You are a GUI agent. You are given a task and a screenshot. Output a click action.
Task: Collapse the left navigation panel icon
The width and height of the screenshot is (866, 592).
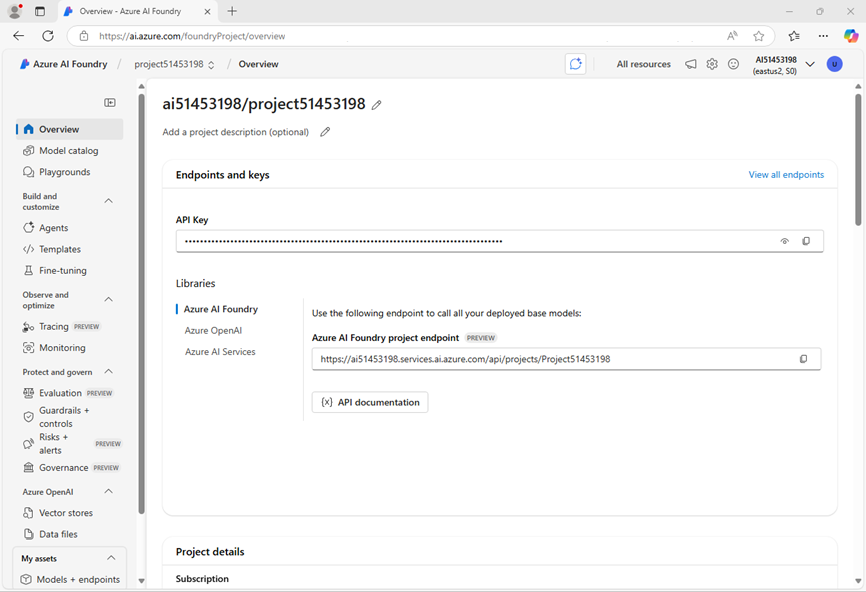point(110,103)
